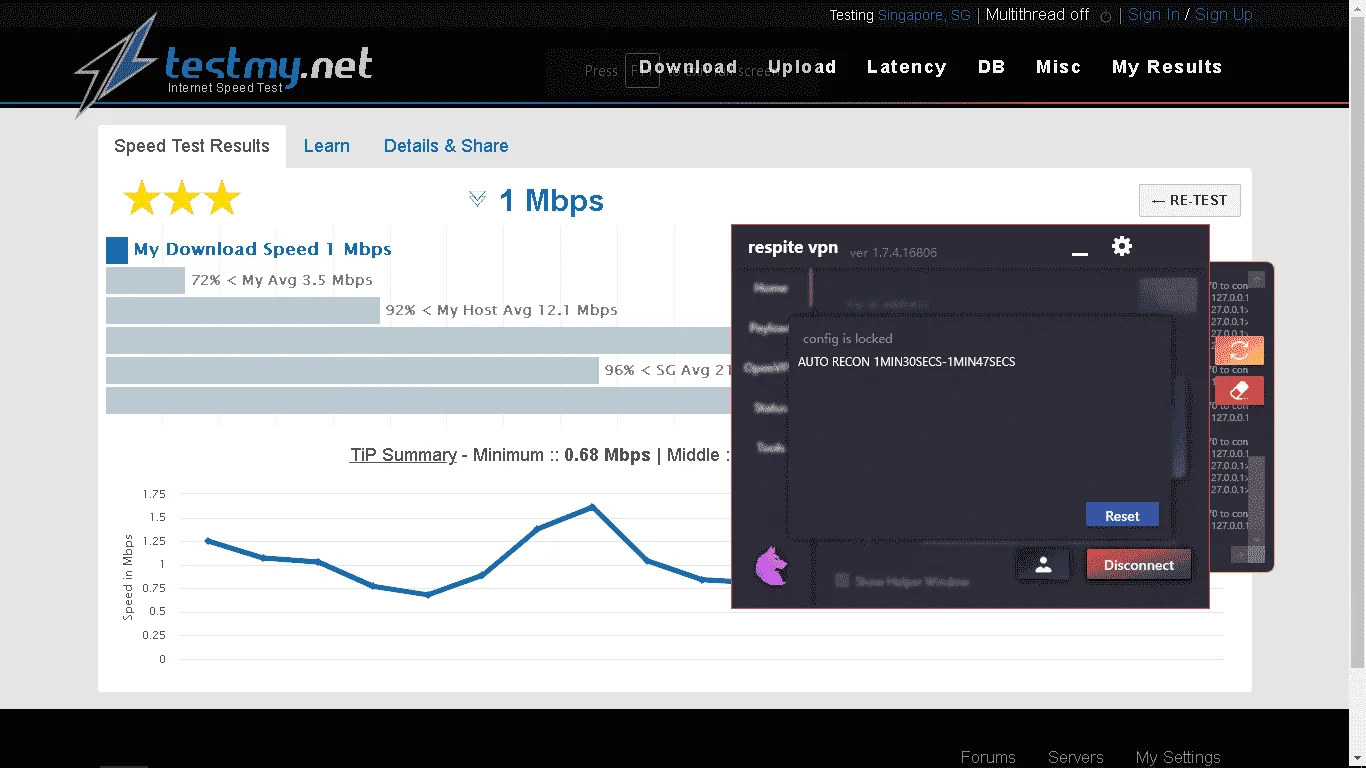This screenshot has height=768, width=1366.
Task: Click the 72% < My Avg 3.5 Mbps bar
Action: point(145,280)
